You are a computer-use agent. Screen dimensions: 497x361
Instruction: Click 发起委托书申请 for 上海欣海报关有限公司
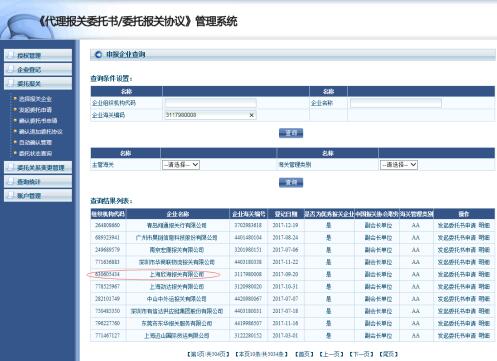coord(456,274)
